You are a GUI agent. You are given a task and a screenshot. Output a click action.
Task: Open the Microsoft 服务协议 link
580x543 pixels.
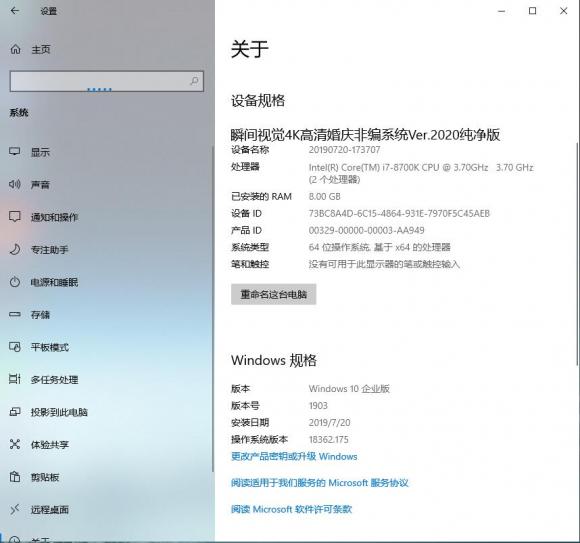(320, 483)
